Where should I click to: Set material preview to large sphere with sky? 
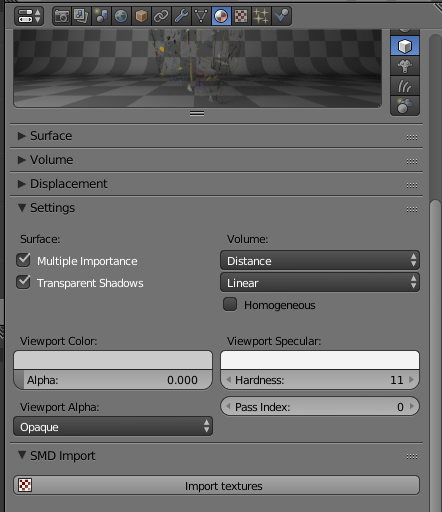coord(405,106)
